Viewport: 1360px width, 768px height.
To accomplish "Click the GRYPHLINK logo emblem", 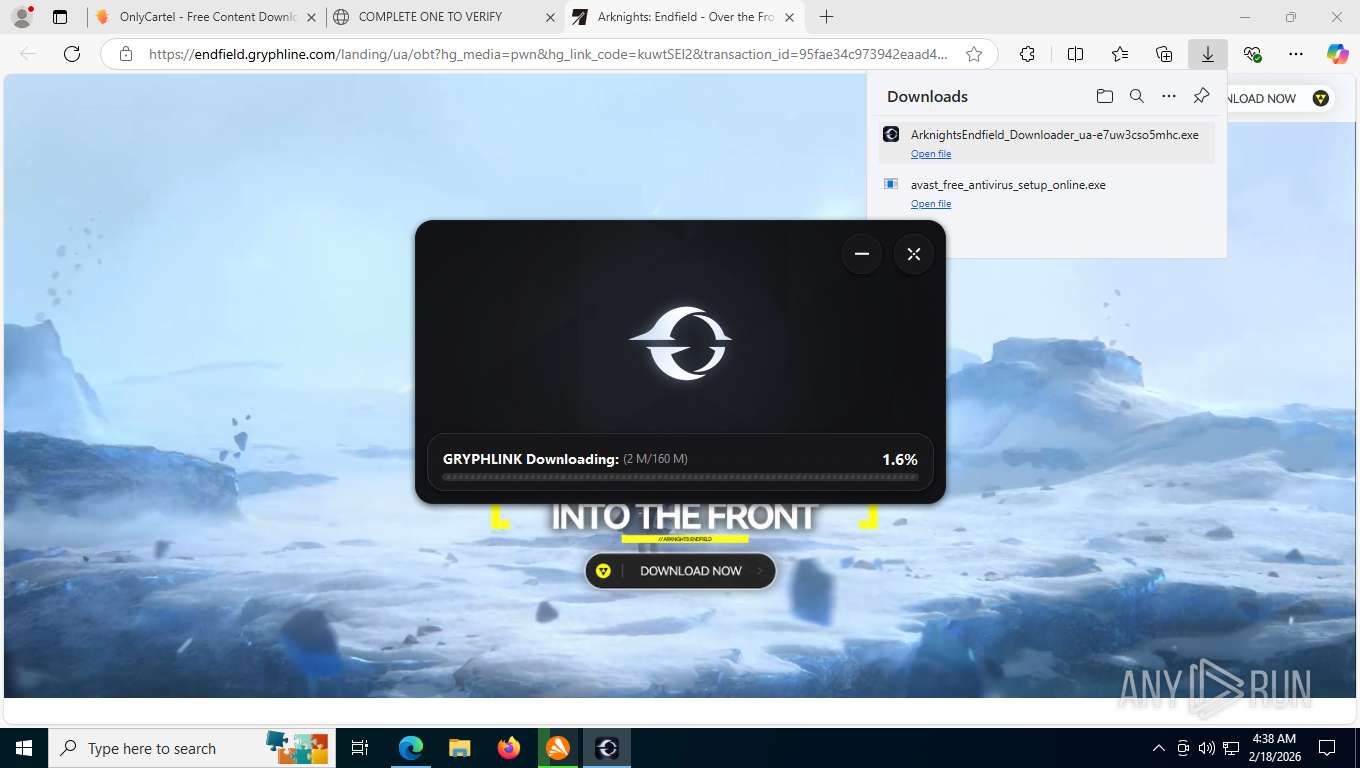I will click(681, 343).
